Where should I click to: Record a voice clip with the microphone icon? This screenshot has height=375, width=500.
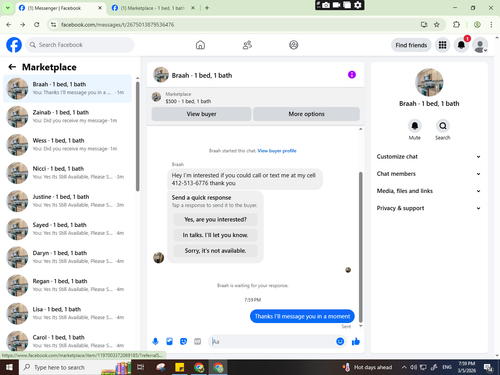coord(155,341)
